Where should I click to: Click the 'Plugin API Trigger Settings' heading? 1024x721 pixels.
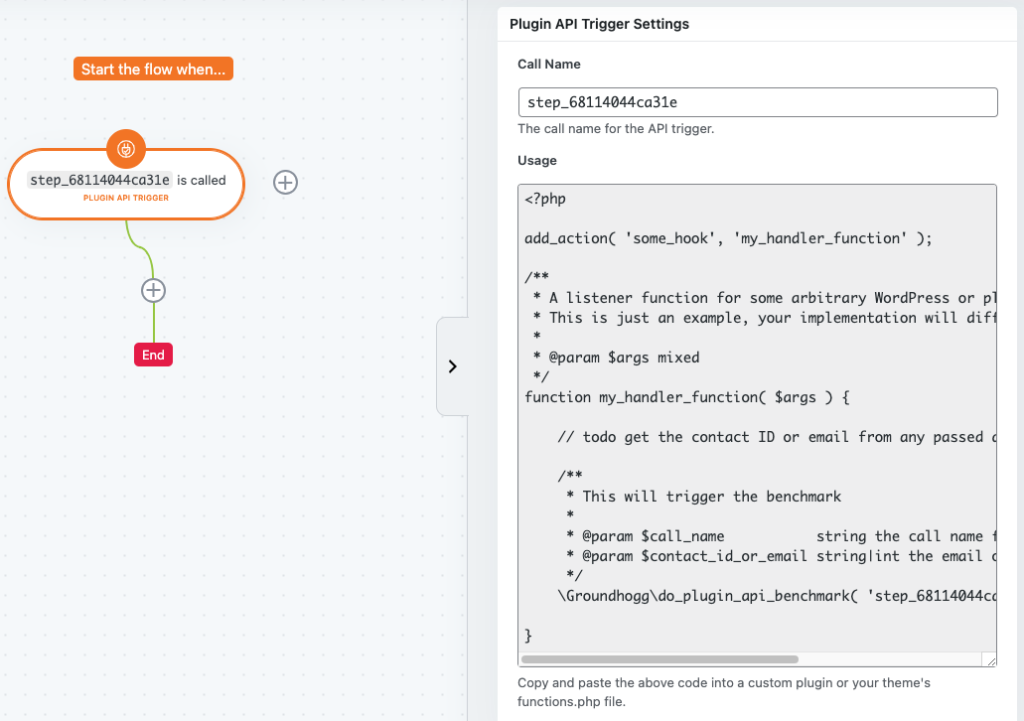click(x=599, y=24)
